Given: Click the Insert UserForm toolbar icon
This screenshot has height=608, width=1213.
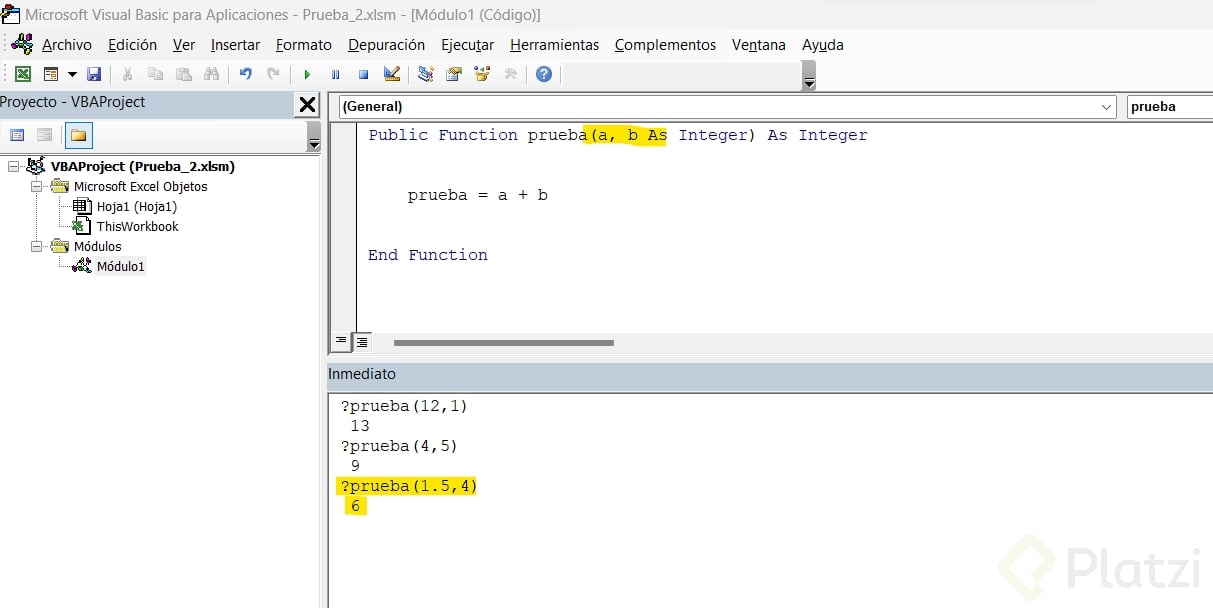Looking at the screenshot, I should pos(51,74).
